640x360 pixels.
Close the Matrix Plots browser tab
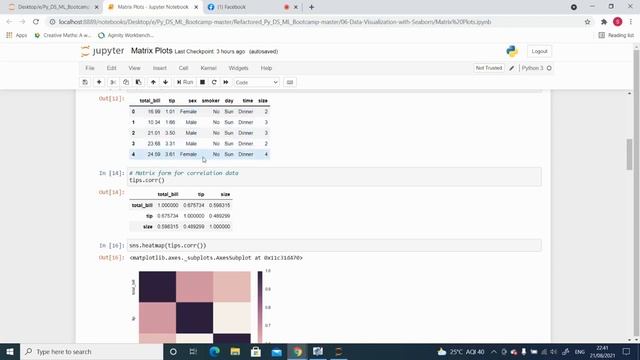196,7
